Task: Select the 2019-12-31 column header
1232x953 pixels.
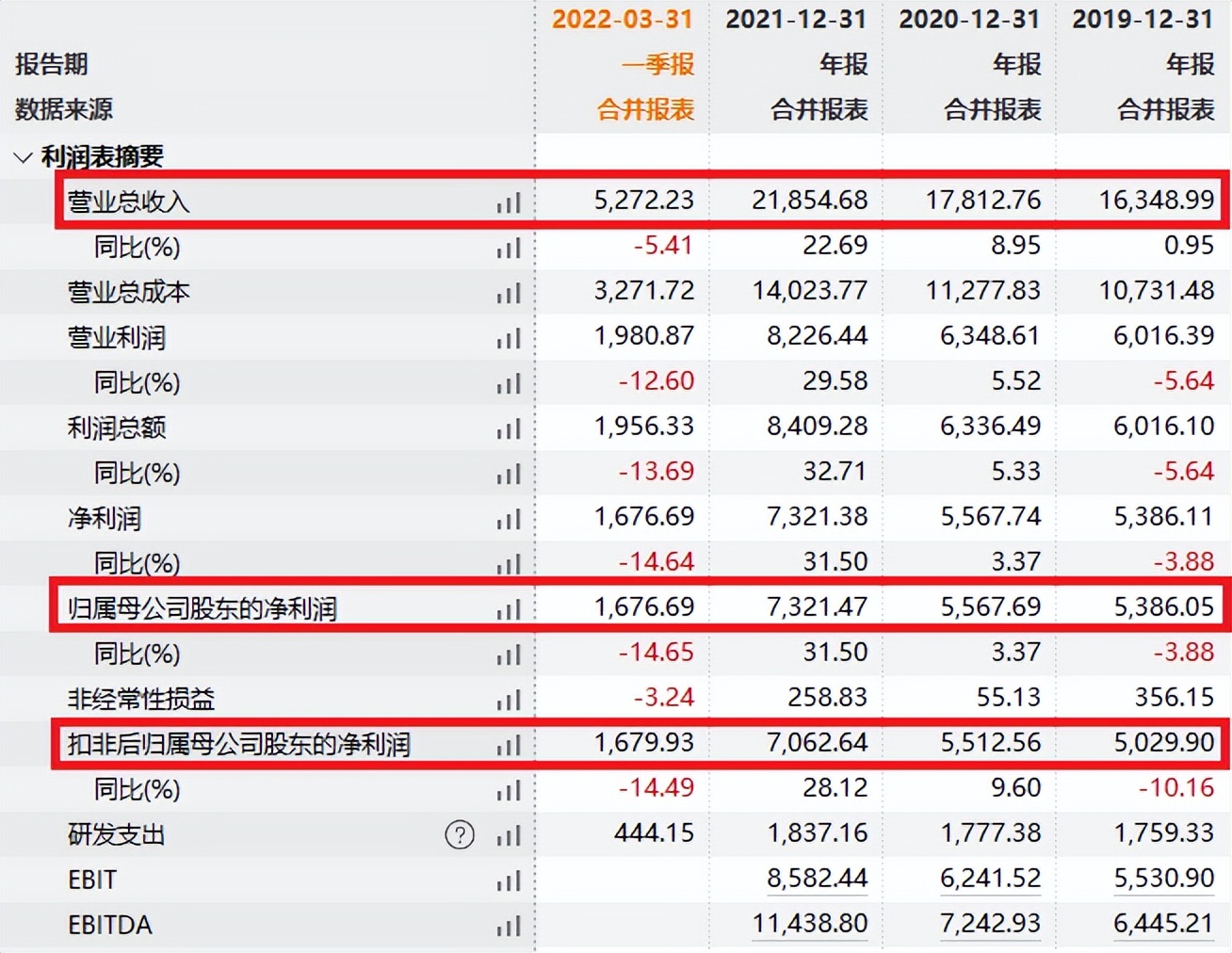Action: [1143, 20]
